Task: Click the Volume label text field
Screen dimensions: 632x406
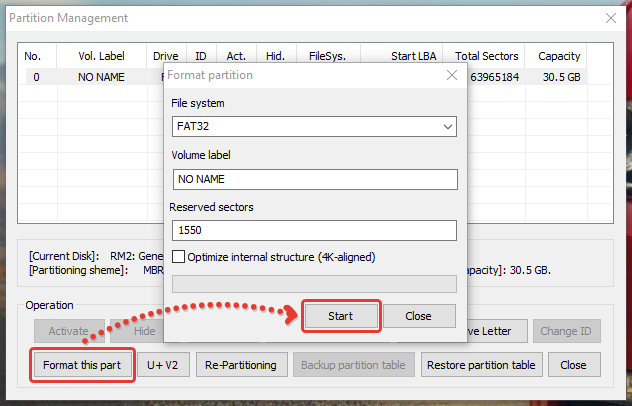Action: (x=314, y=179)
